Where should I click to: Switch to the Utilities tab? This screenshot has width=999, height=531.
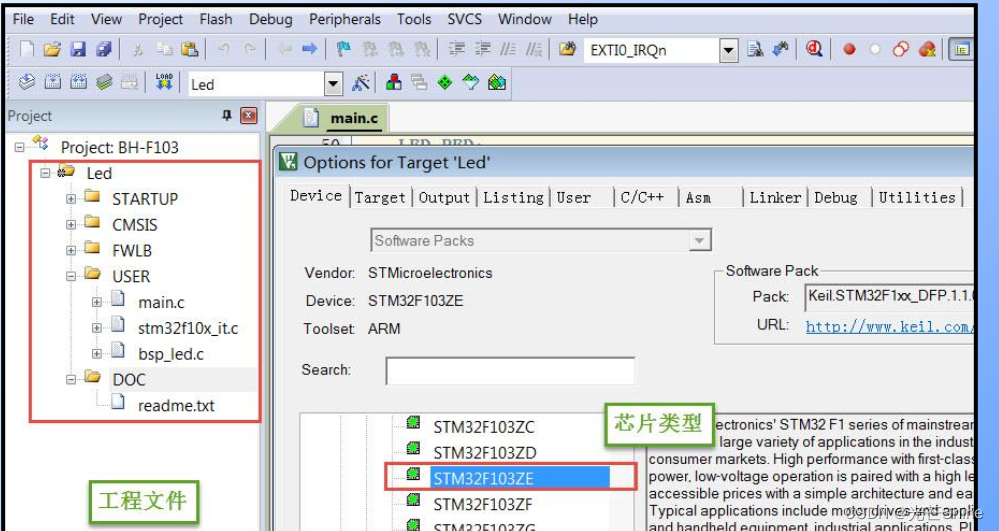click(917, 198)
